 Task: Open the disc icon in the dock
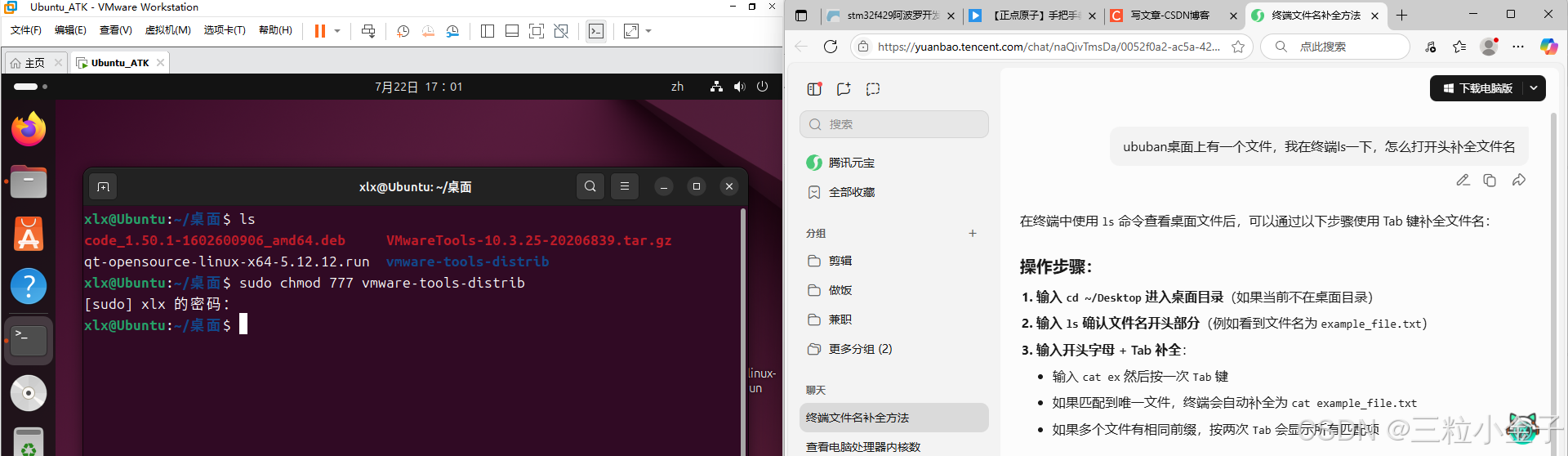(x=29, y=393)
